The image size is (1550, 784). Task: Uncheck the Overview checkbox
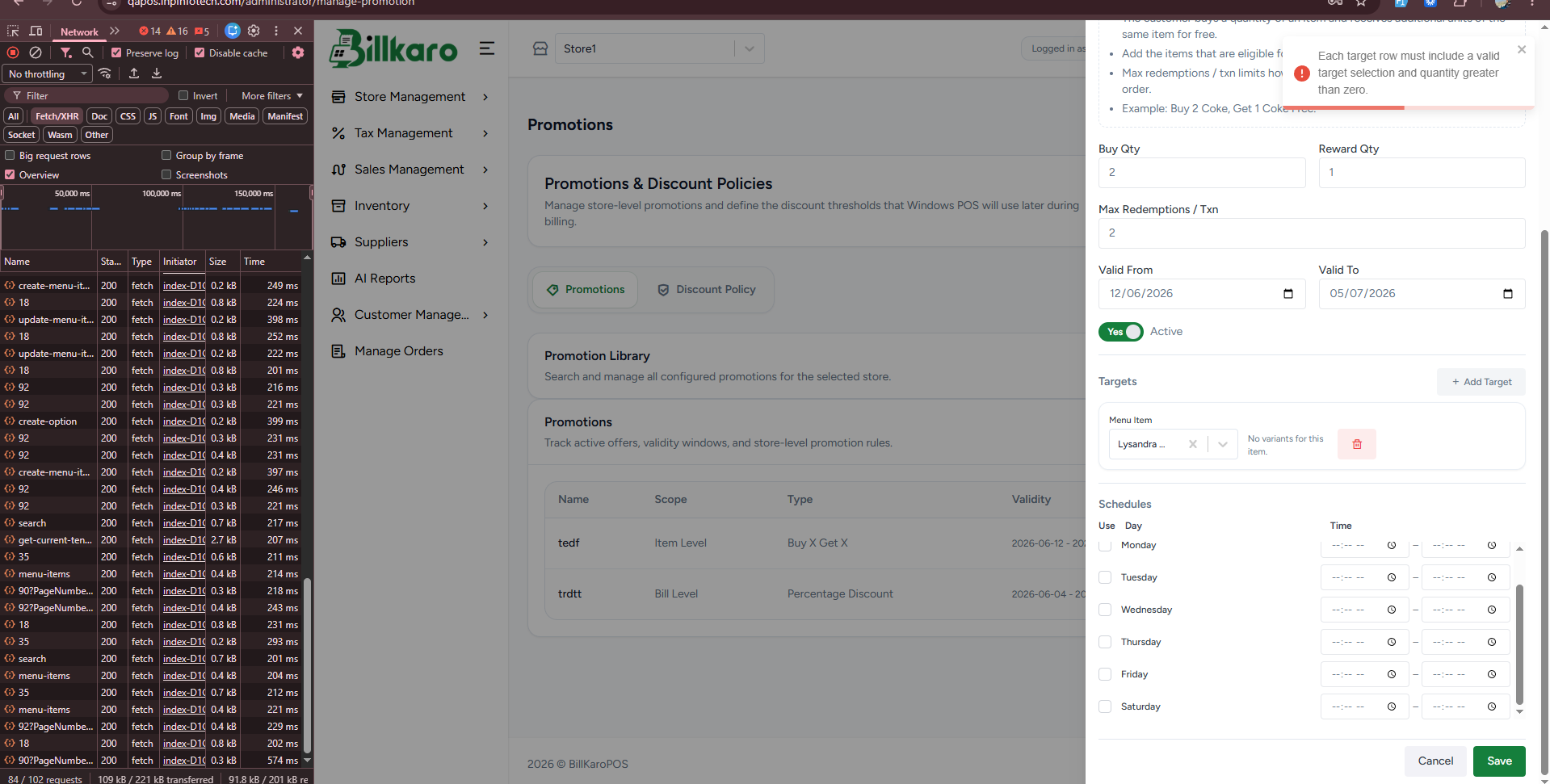click(10, 174)
